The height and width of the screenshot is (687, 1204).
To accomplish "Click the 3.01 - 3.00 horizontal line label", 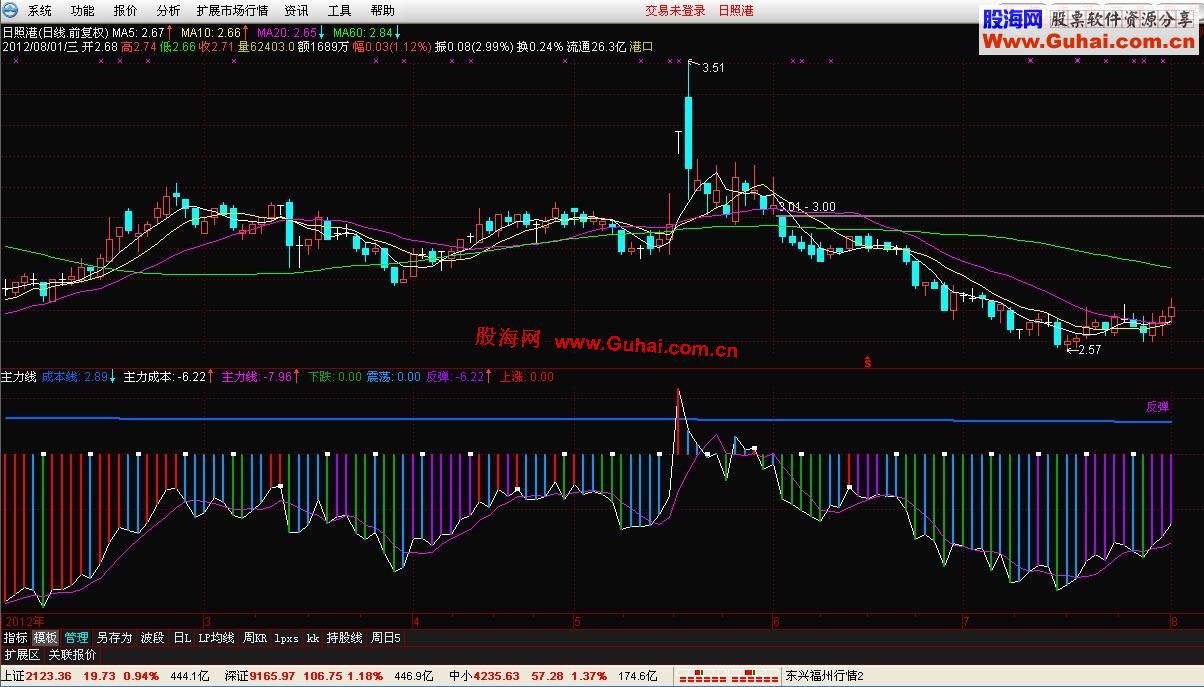I will (807, 207).
